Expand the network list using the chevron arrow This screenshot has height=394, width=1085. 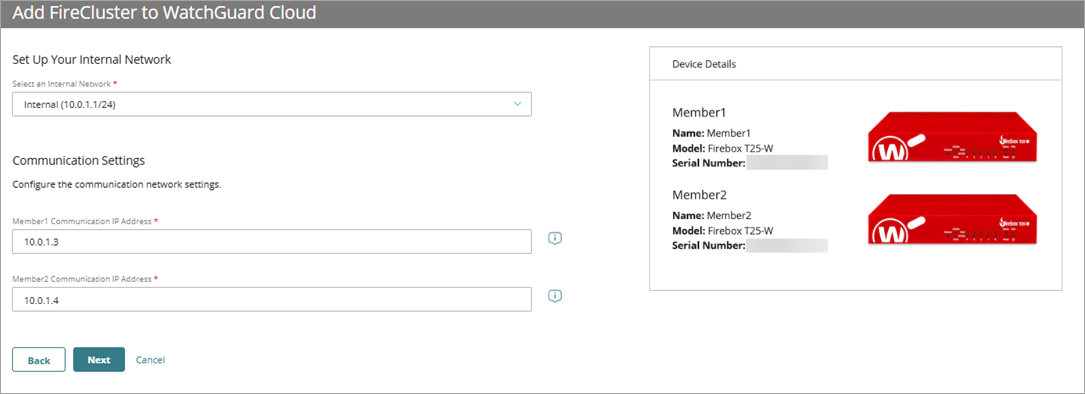[x=517, y=104]
